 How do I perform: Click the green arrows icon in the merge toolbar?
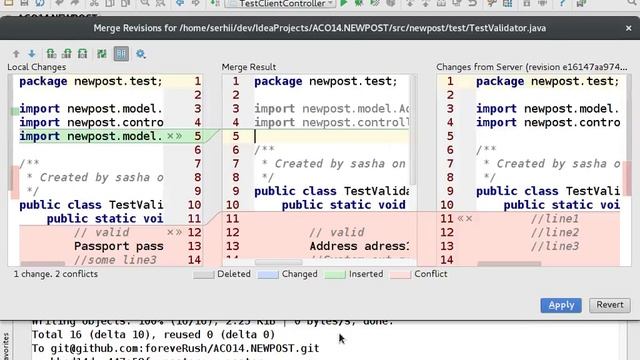click(102, 53)
